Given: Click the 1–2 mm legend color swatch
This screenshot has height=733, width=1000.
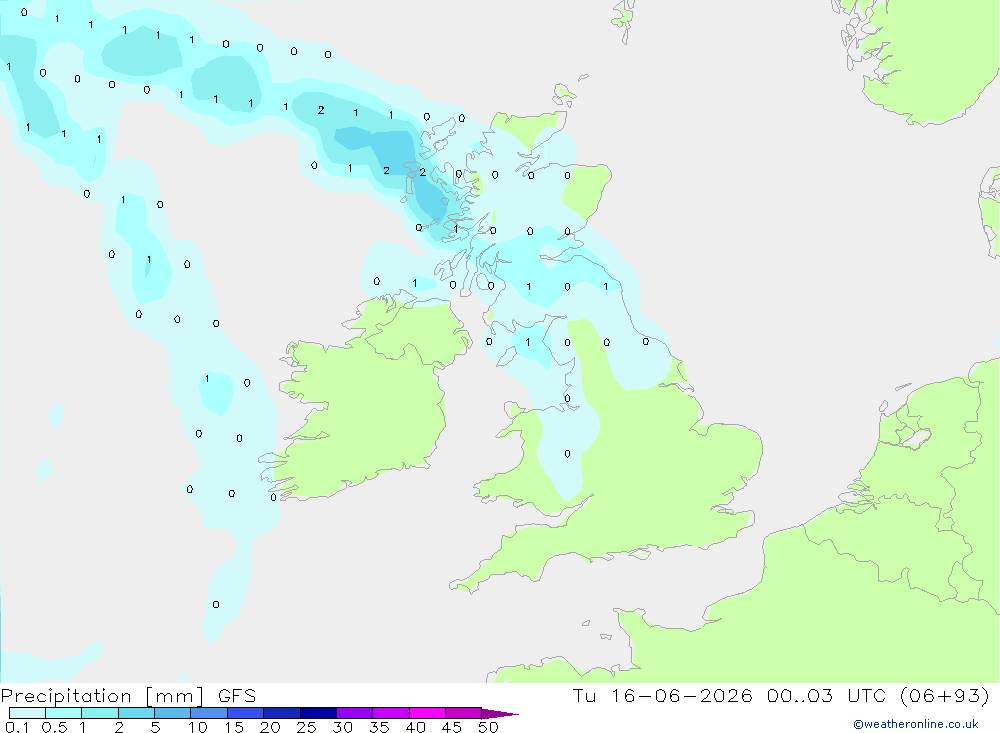Looking at the screenshot, I should point(100,713).
